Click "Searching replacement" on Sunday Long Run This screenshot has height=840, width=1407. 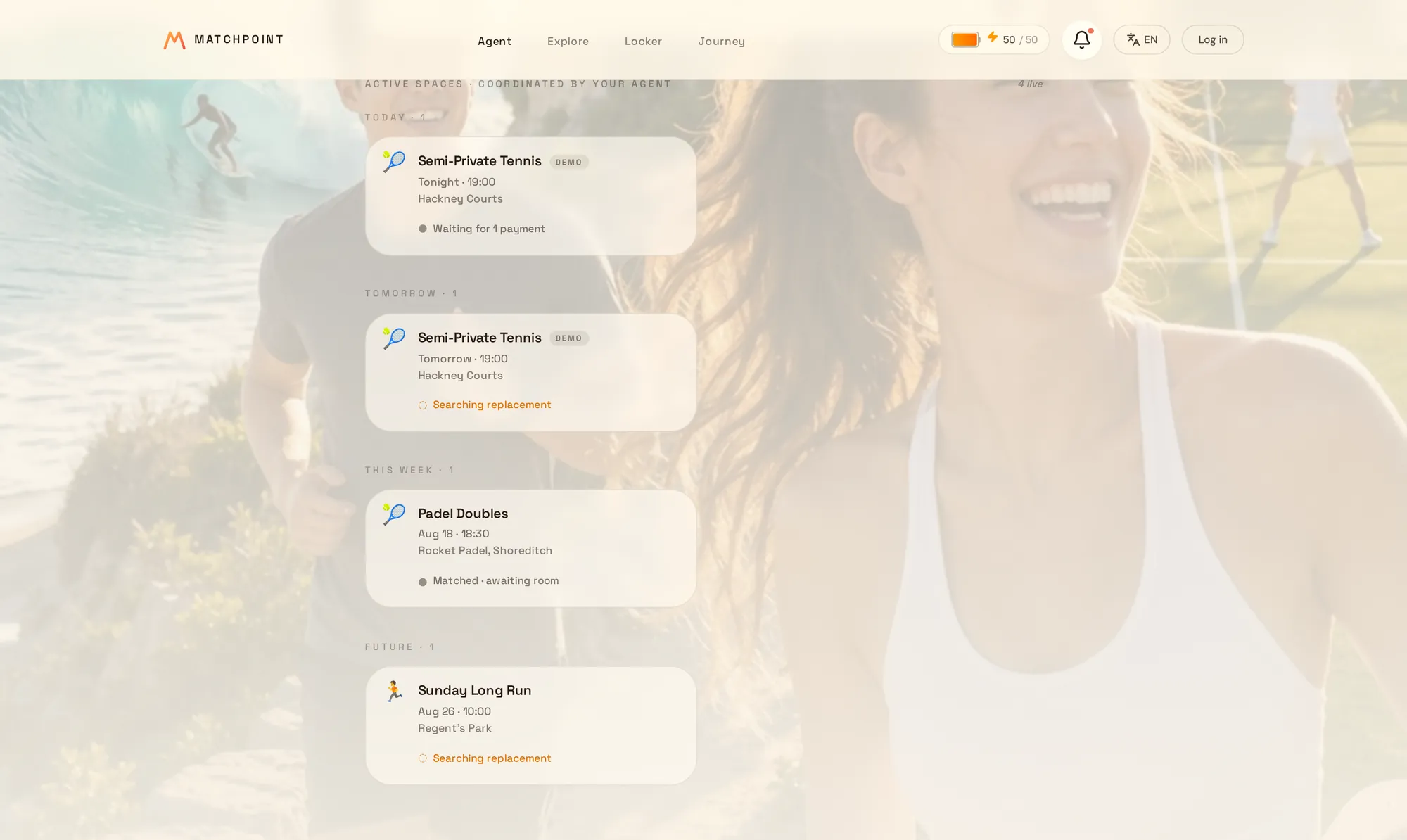point(492,758)
